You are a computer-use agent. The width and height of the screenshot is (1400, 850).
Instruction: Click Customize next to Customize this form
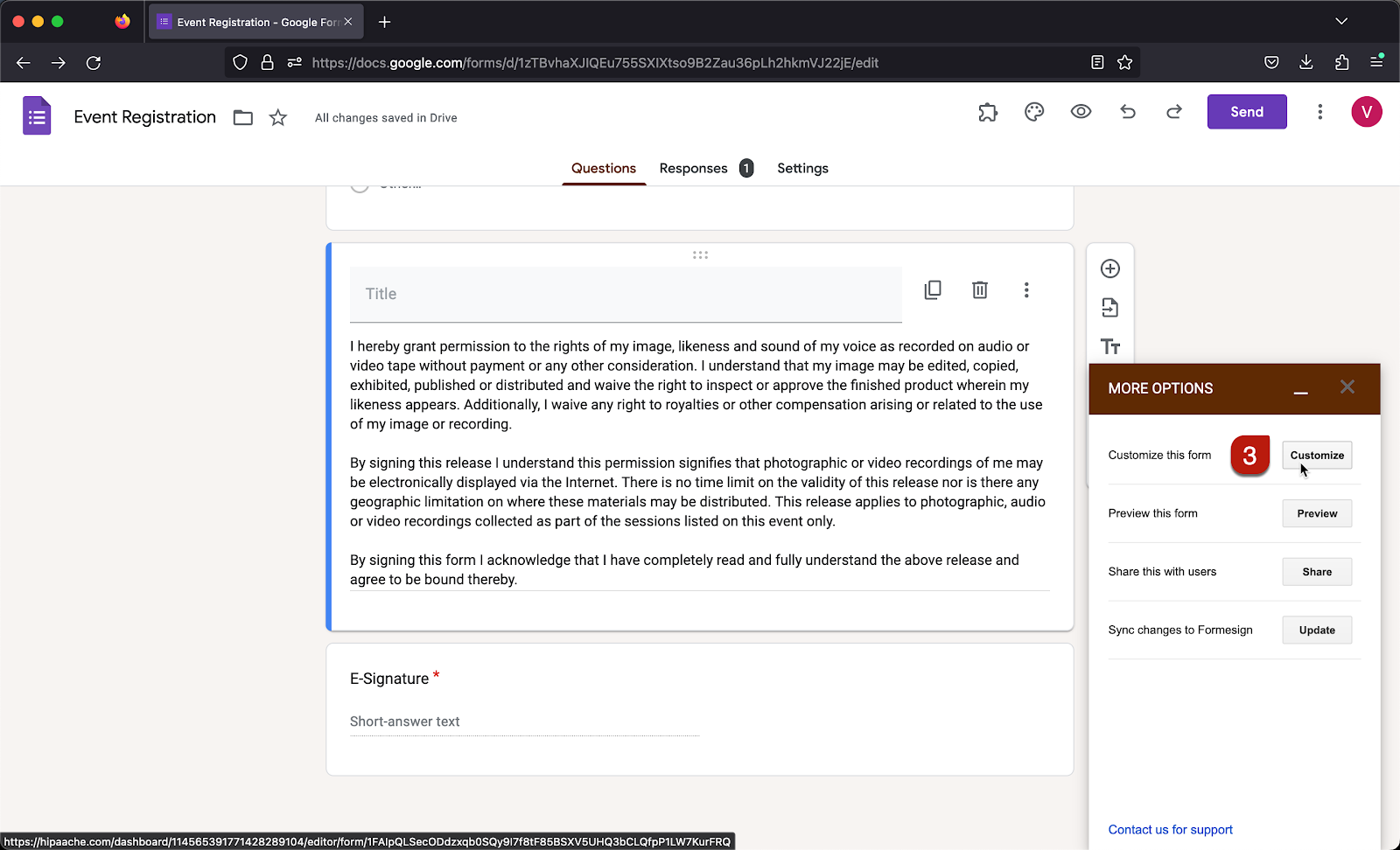(1316, 455)
